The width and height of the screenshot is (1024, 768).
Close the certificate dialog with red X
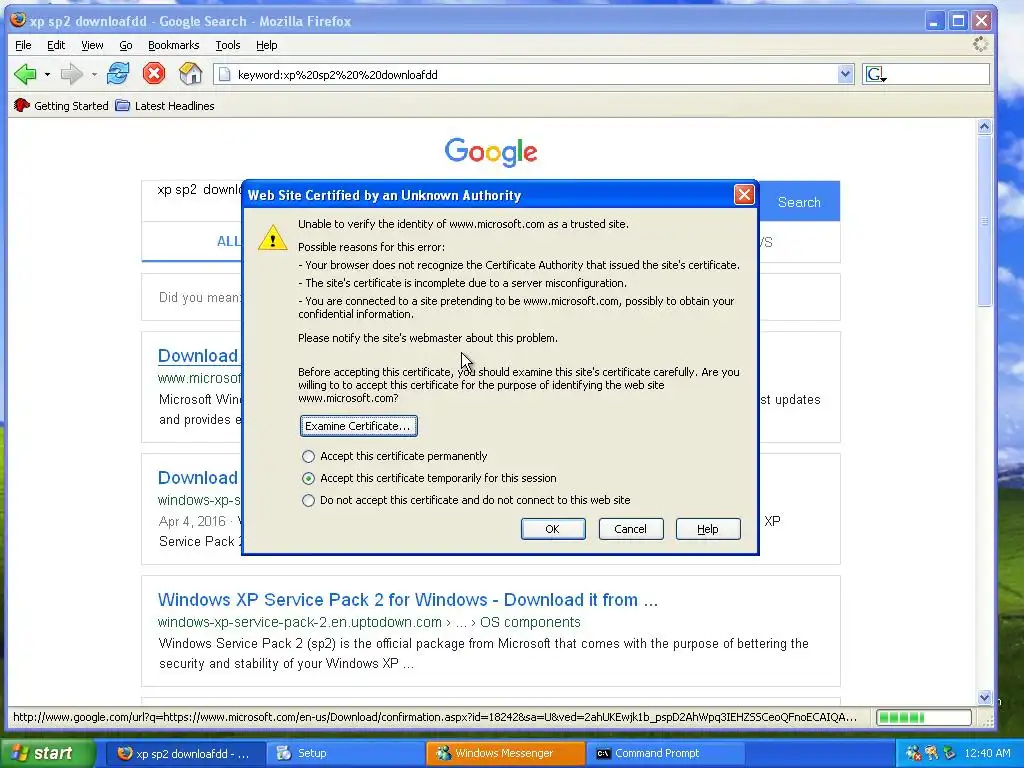click(744, 195)
